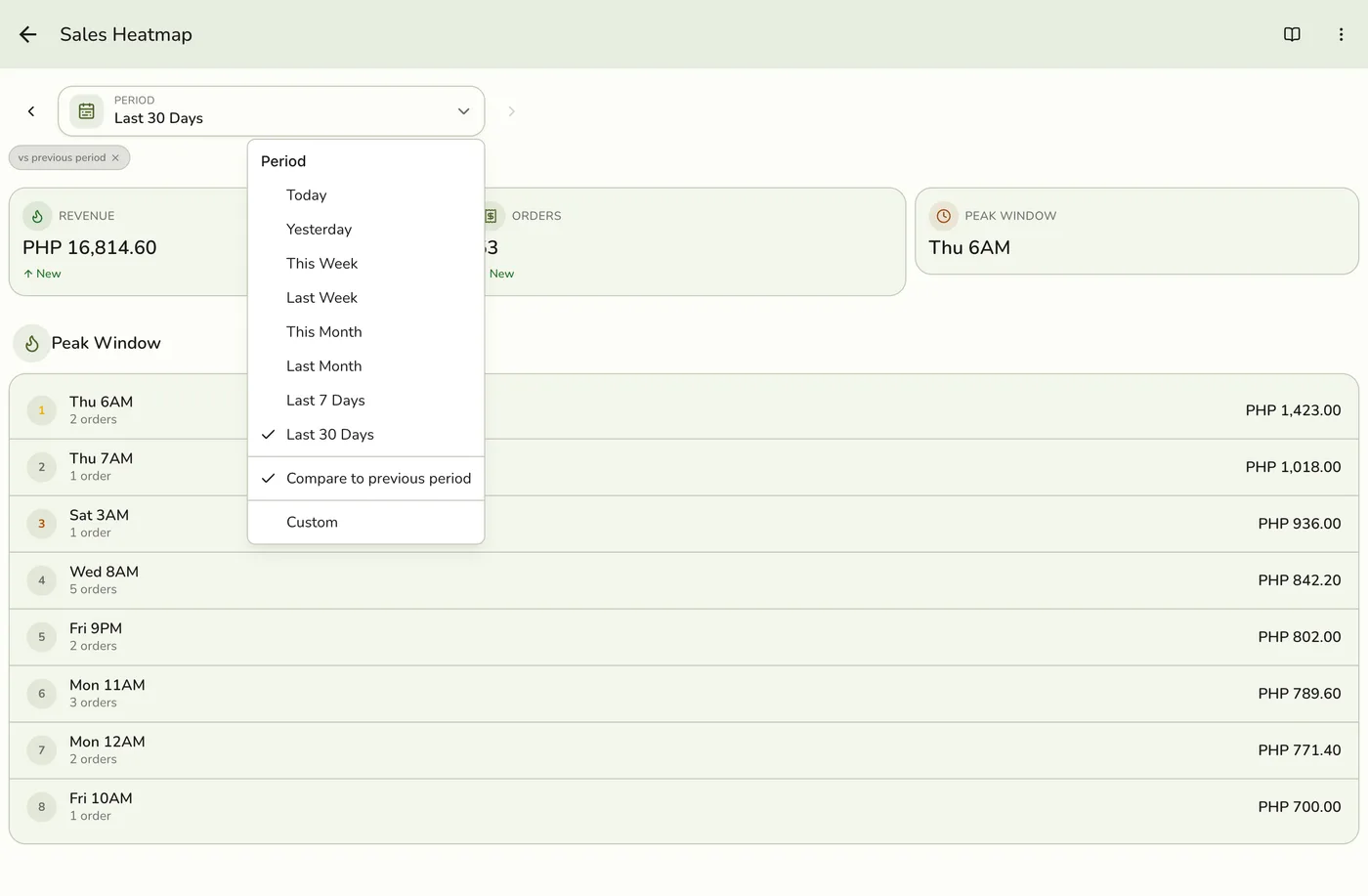Go to next period with right chevron
Image resolution: width=1368 pixels, height=896 pixels.
tap(511, 111)
